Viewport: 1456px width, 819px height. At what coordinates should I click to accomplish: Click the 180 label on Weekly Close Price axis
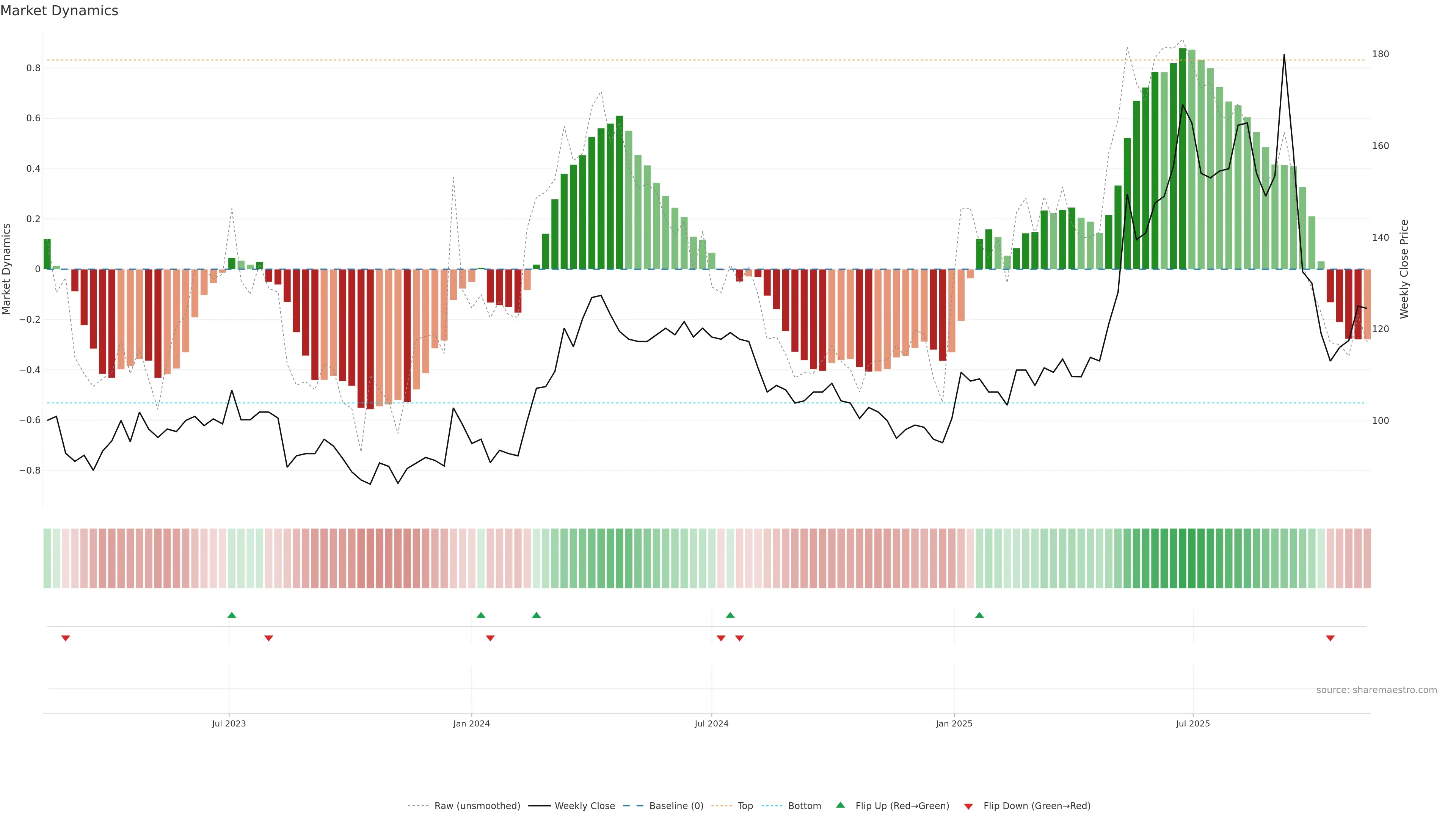click(x=1380, y=54)
